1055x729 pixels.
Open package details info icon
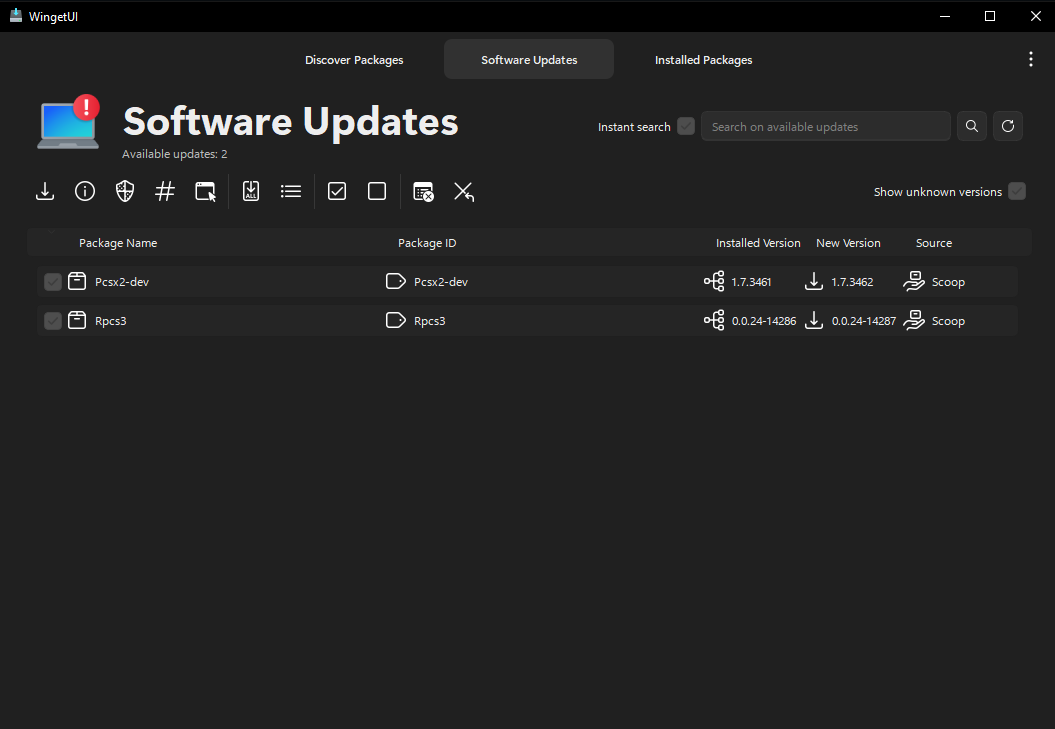85,192
